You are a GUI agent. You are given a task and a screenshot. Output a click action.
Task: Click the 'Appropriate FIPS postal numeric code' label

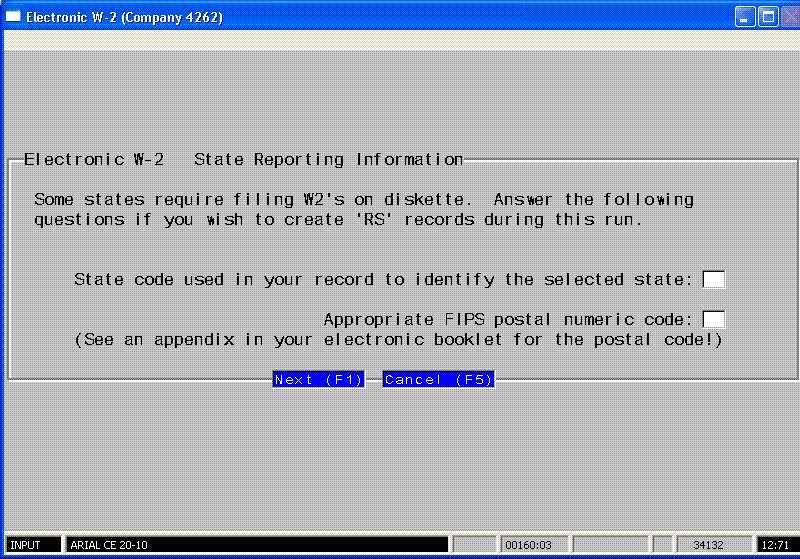[x=508, y=320]
